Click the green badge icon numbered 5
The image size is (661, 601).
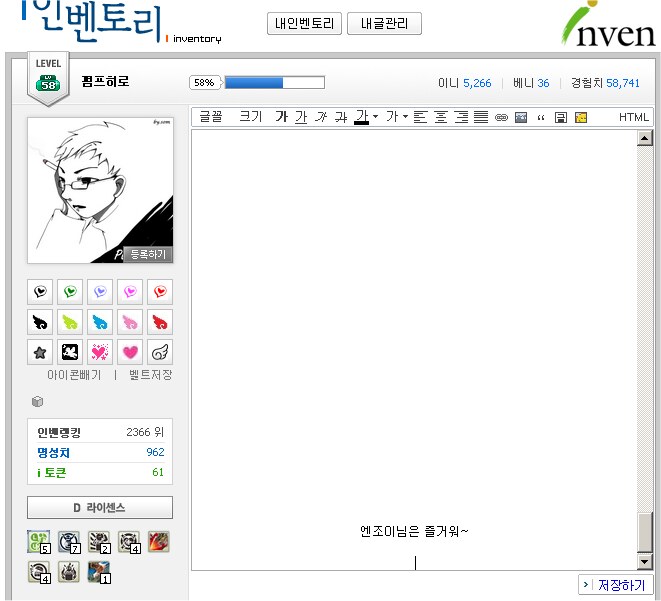[39, 542]
